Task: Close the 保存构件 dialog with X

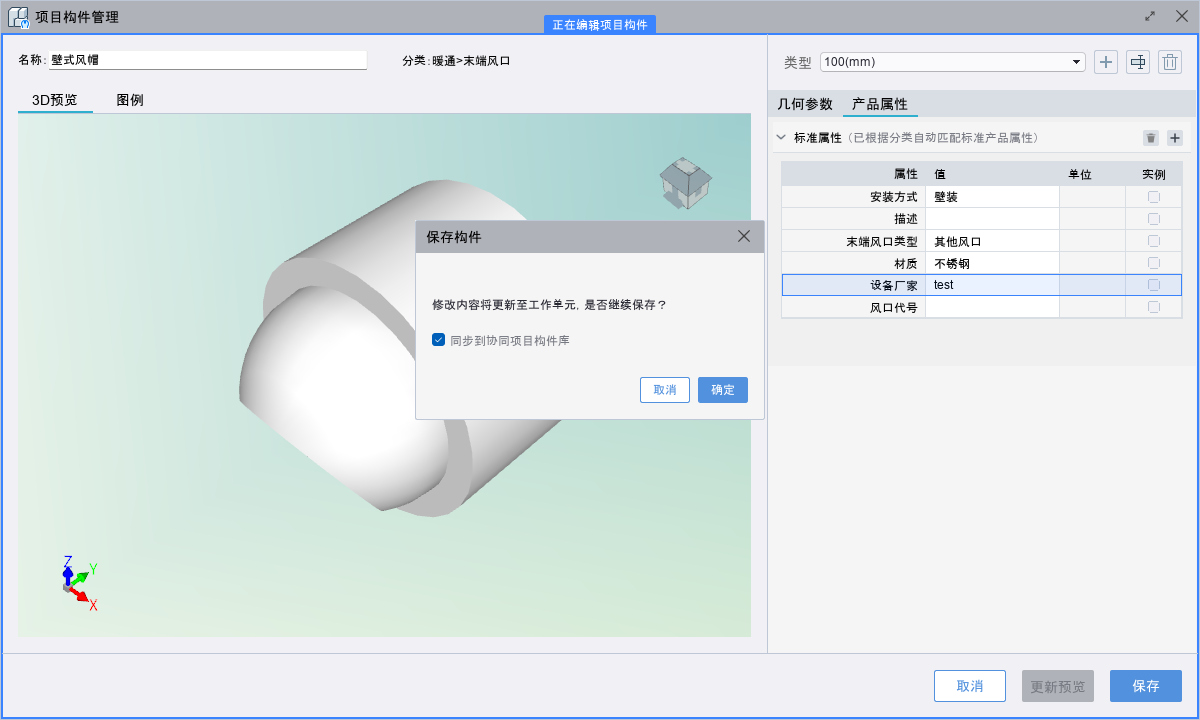Action: click(x=744, y=236)
